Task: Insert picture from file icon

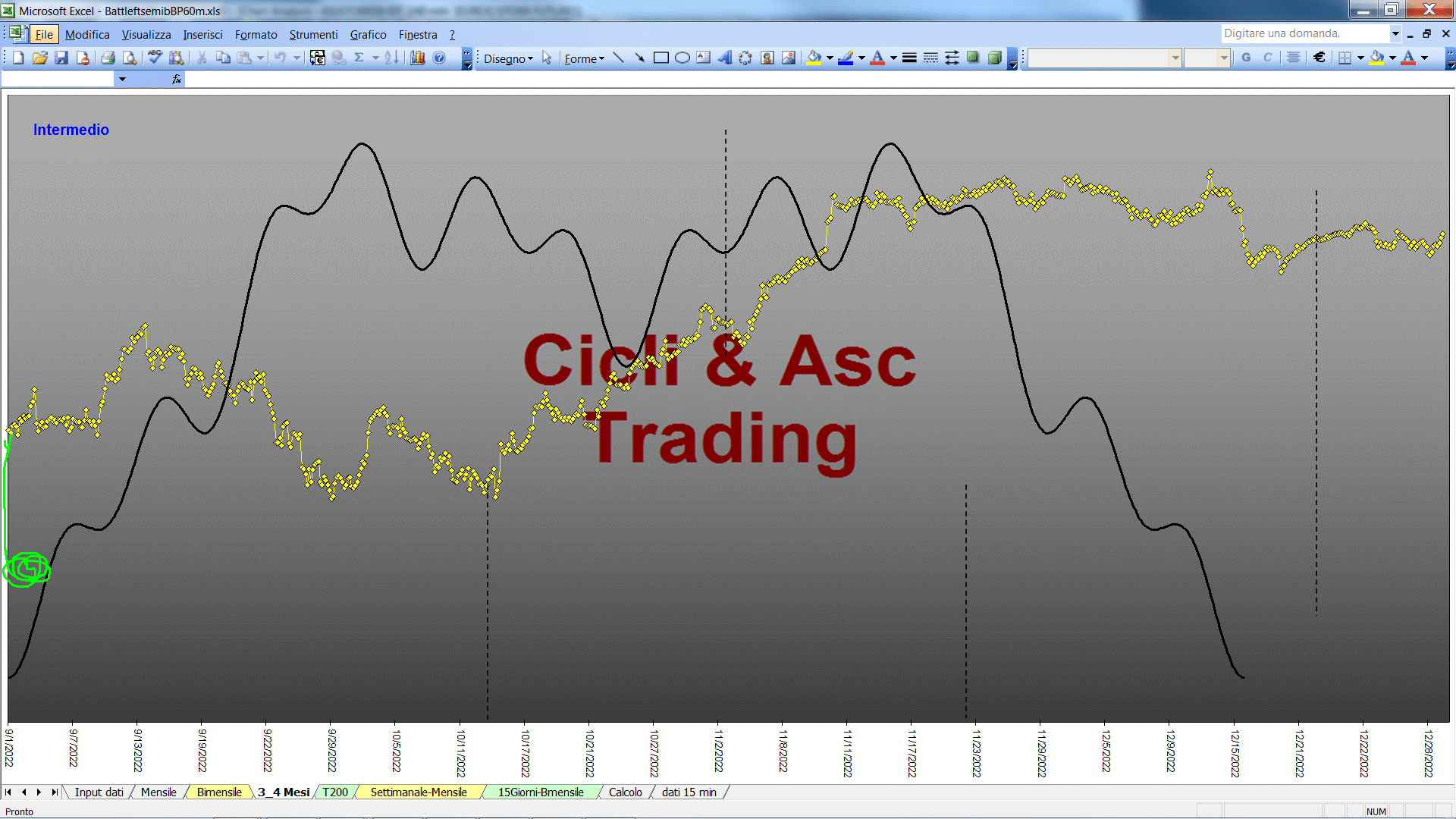Action: (789, 58)
